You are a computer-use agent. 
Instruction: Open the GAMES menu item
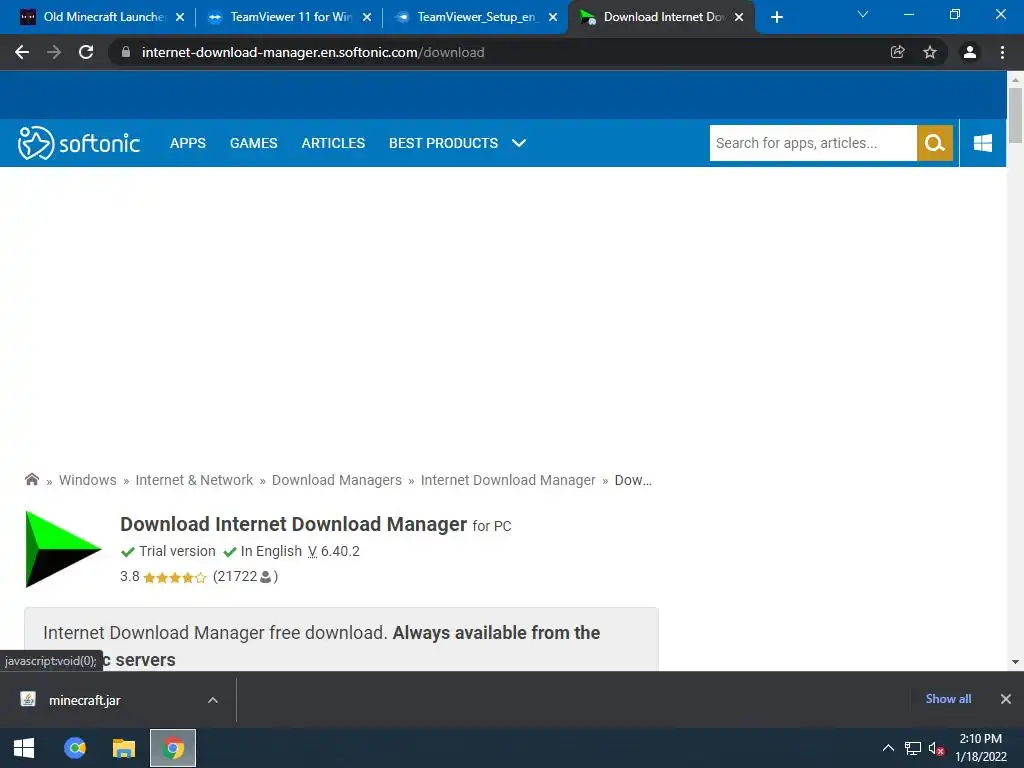253,143
